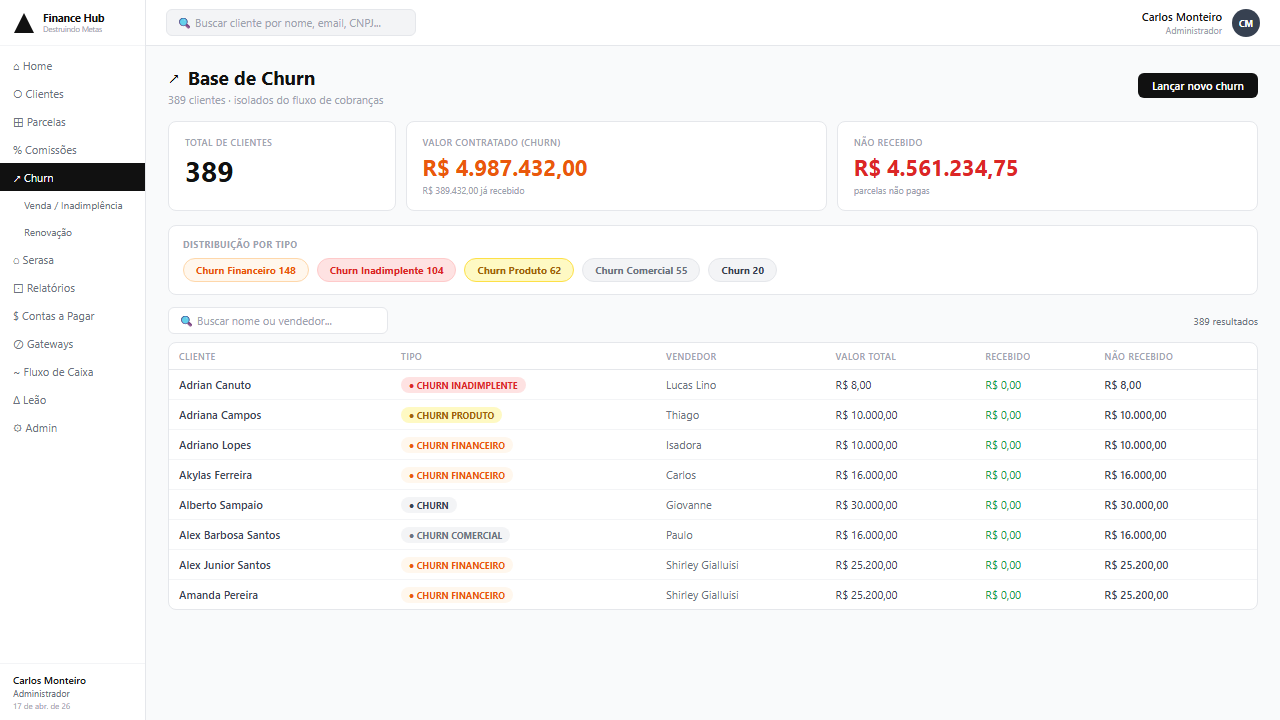Image resolution: width=1280 pixels, height=720 pixels.
Task: Toggle the Churn Financeiro 148 filter chip
Action: tap(245, 270)
